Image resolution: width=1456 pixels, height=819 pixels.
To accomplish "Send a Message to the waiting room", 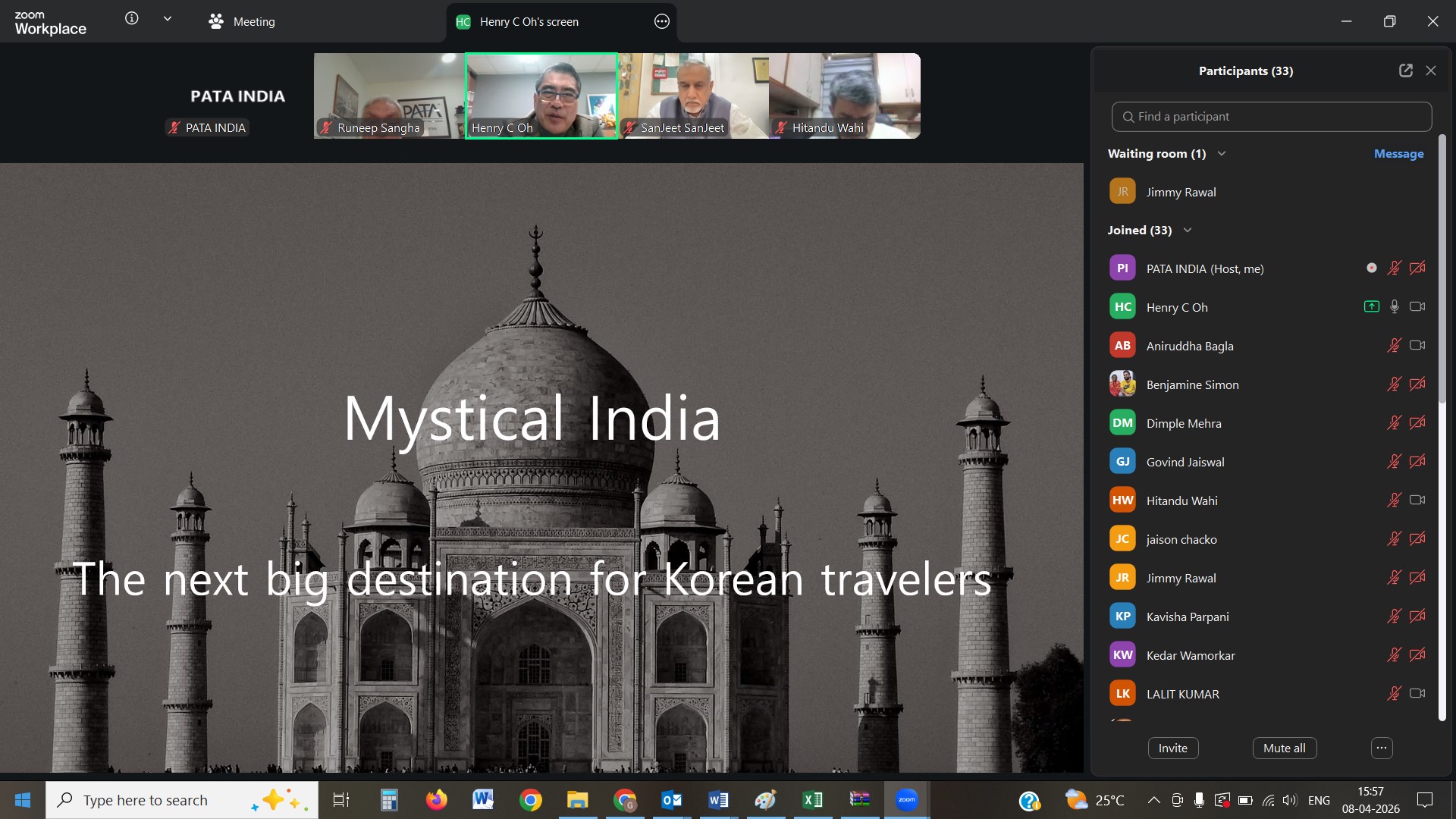I will point(1398,153).
